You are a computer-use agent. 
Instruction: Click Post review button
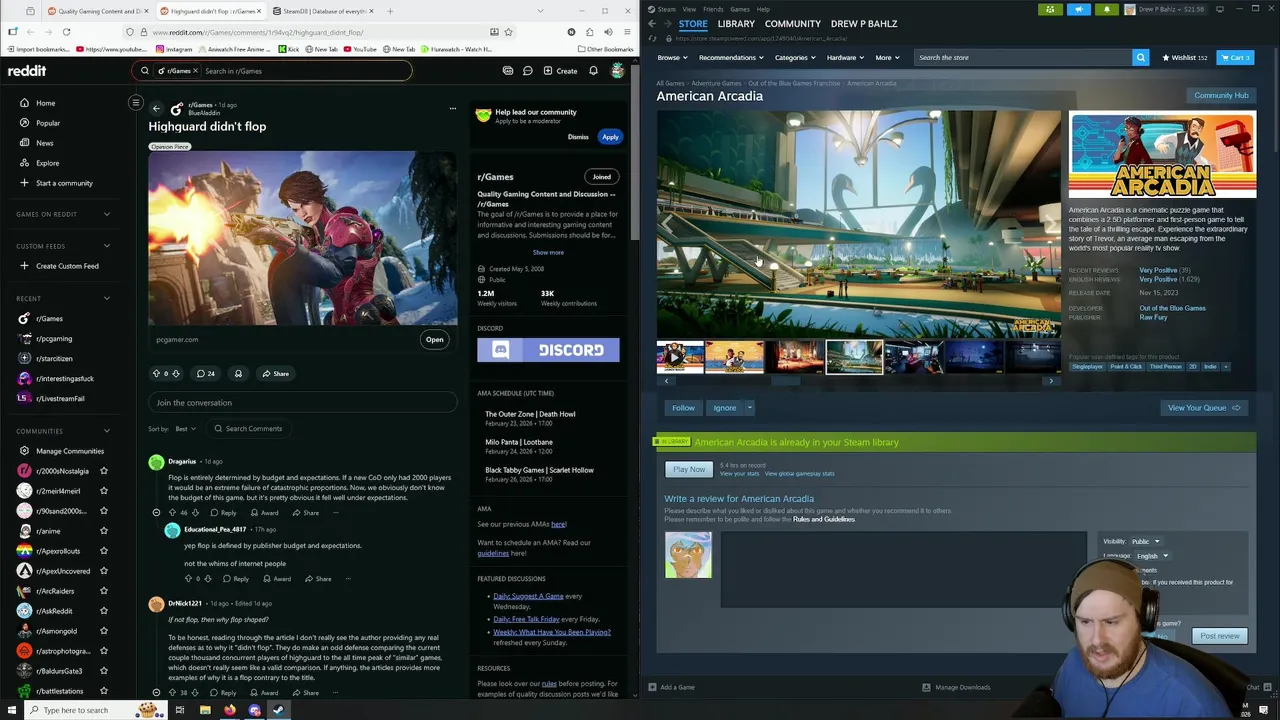(x=1220, y=636)
